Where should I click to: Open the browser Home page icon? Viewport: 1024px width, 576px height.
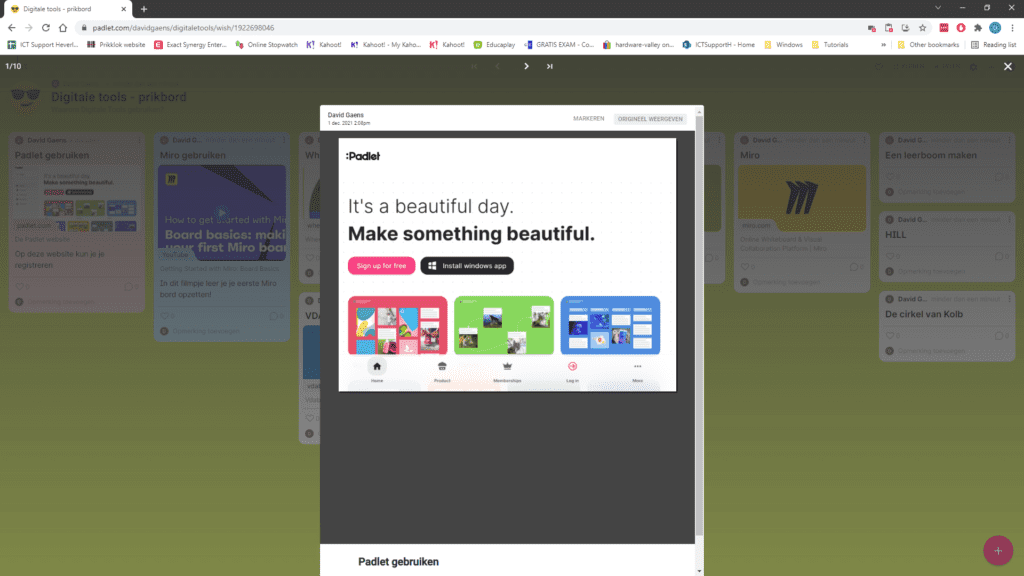(63, 27)
